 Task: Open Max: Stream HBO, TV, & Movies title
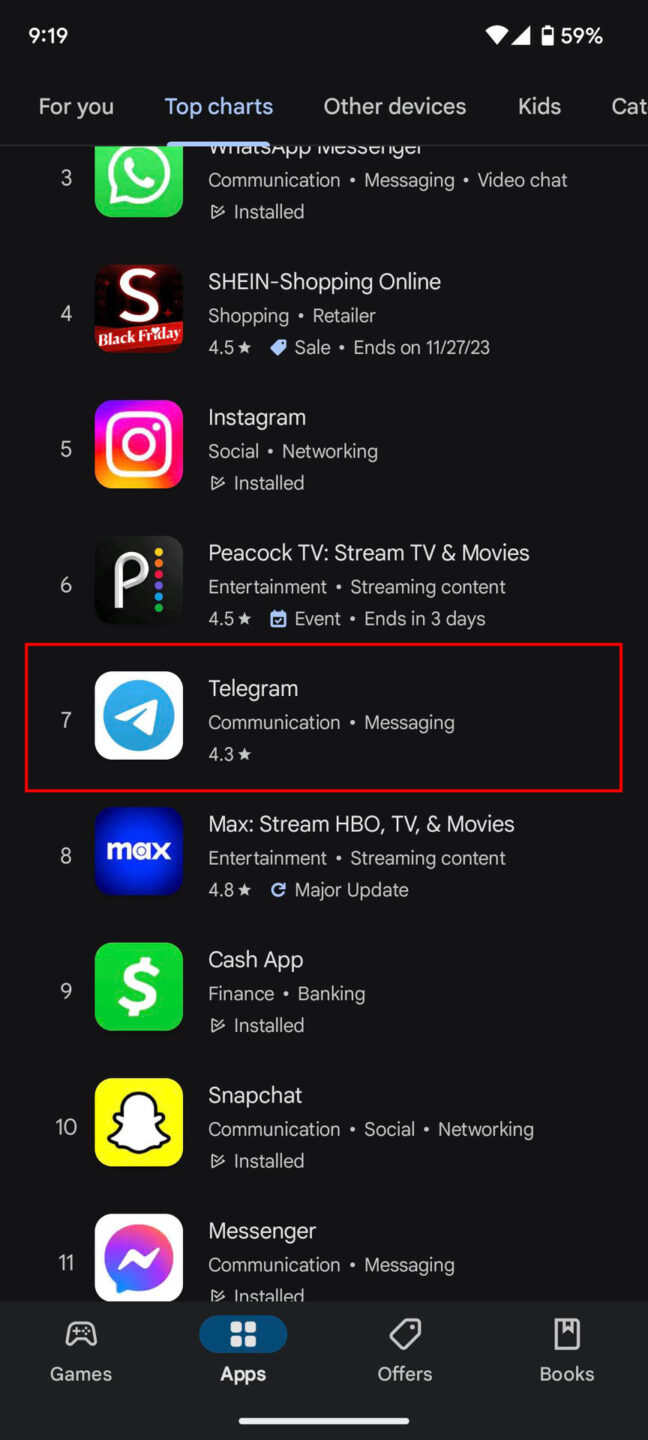pyautogui.click(x=361, y=824)
